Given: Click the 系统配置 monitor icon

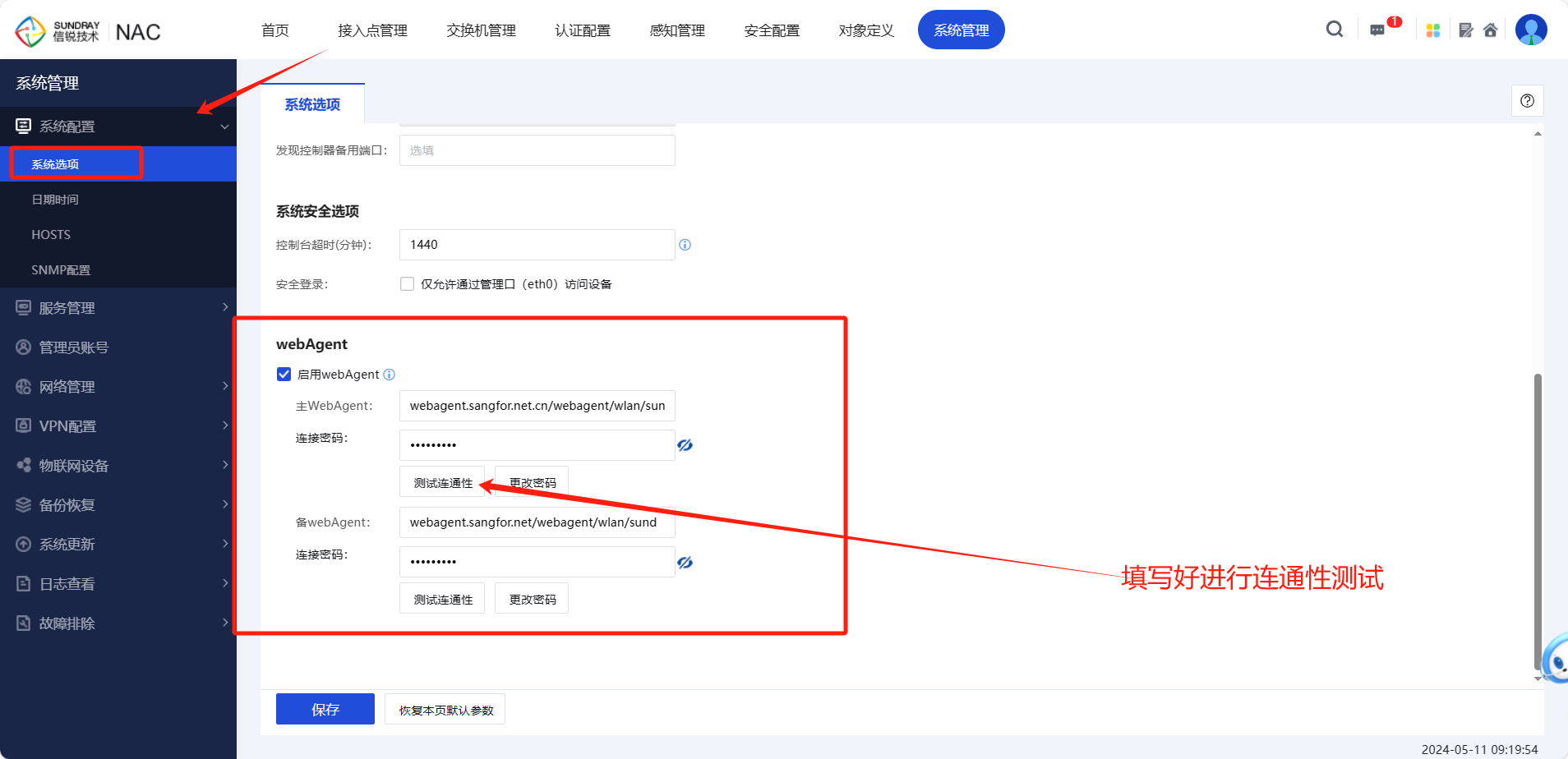Looking at the screenshot, I should pos(24,126).
